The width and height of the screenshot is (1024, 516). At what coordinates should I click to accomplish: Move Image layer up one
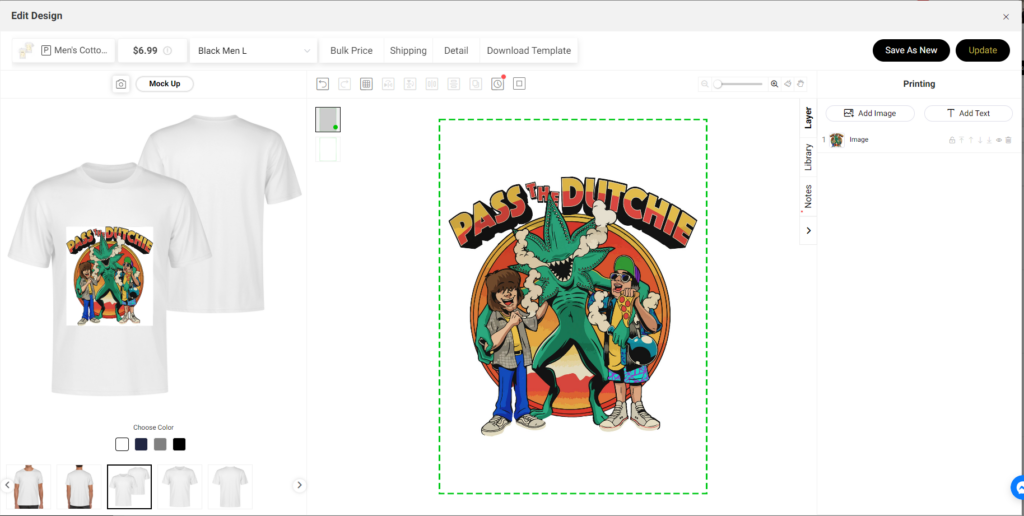click(x=971, y=140)
